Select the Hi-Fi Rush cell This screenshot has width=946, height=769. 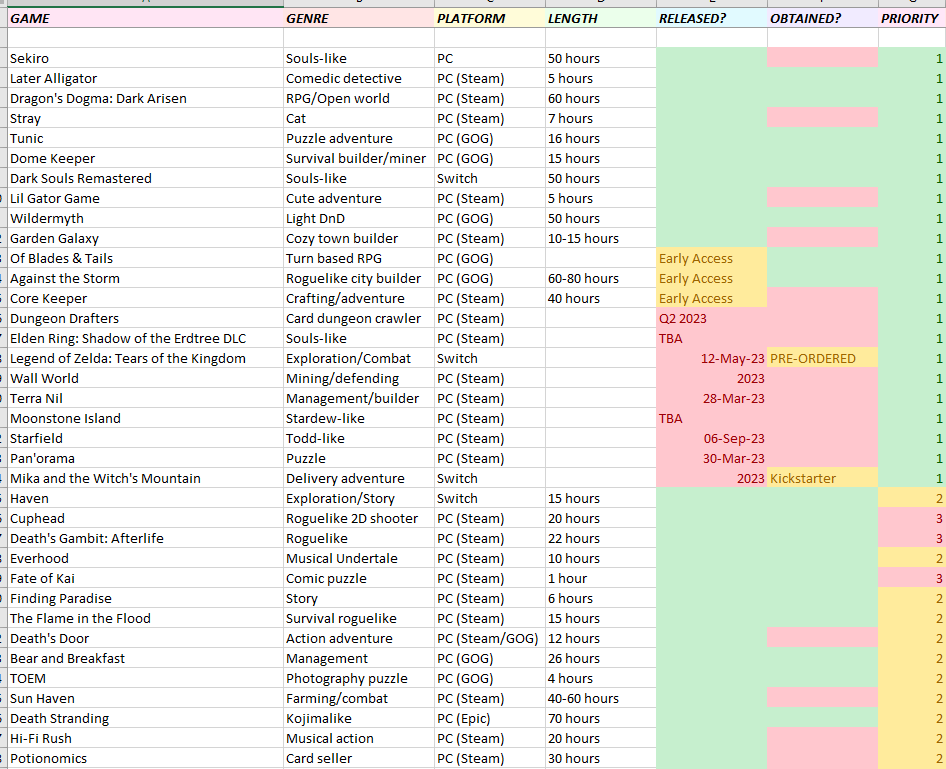pos(145,738)
